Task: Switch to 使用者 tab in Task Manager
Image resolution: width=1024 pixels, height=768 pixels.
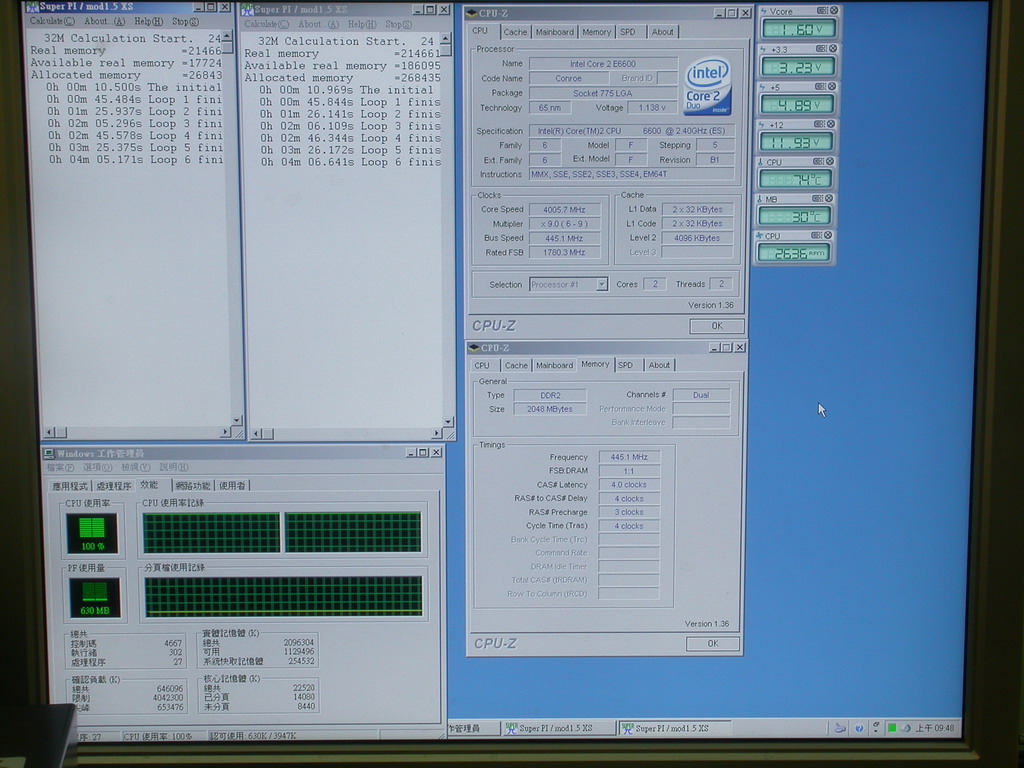Action: 232,485
